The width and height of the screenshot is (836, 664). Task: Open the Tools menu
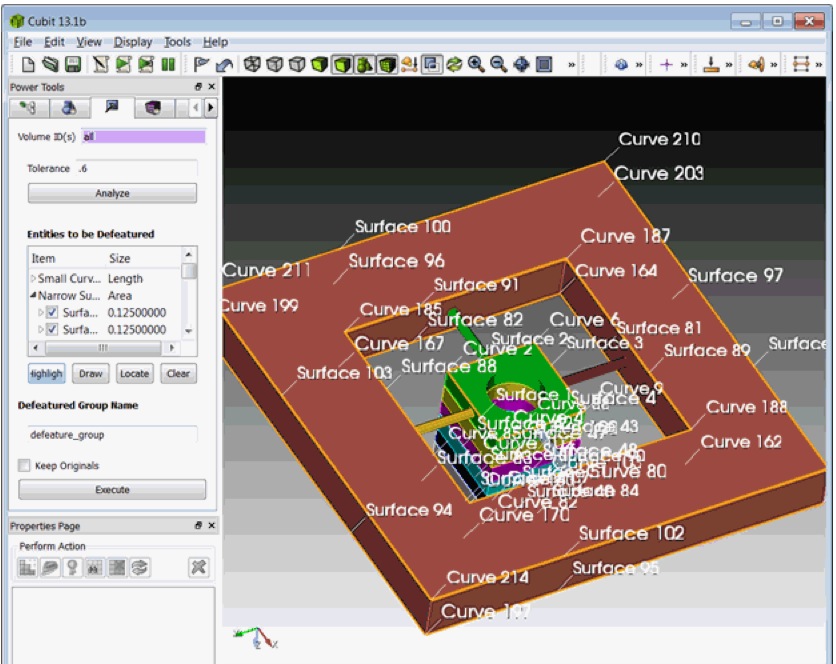click(177, 42)
